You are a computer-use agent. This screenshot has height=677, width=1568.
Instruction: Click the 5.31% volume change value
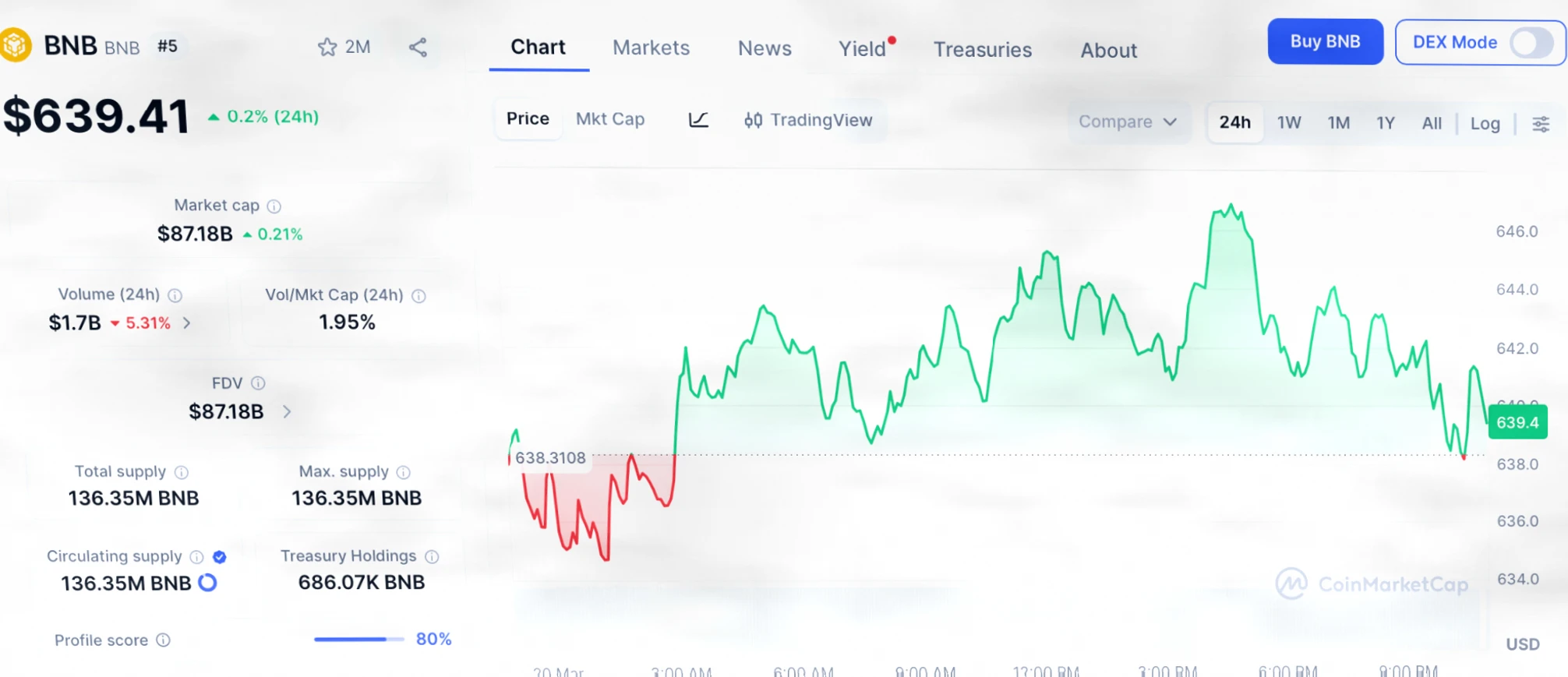coord(141,323)
